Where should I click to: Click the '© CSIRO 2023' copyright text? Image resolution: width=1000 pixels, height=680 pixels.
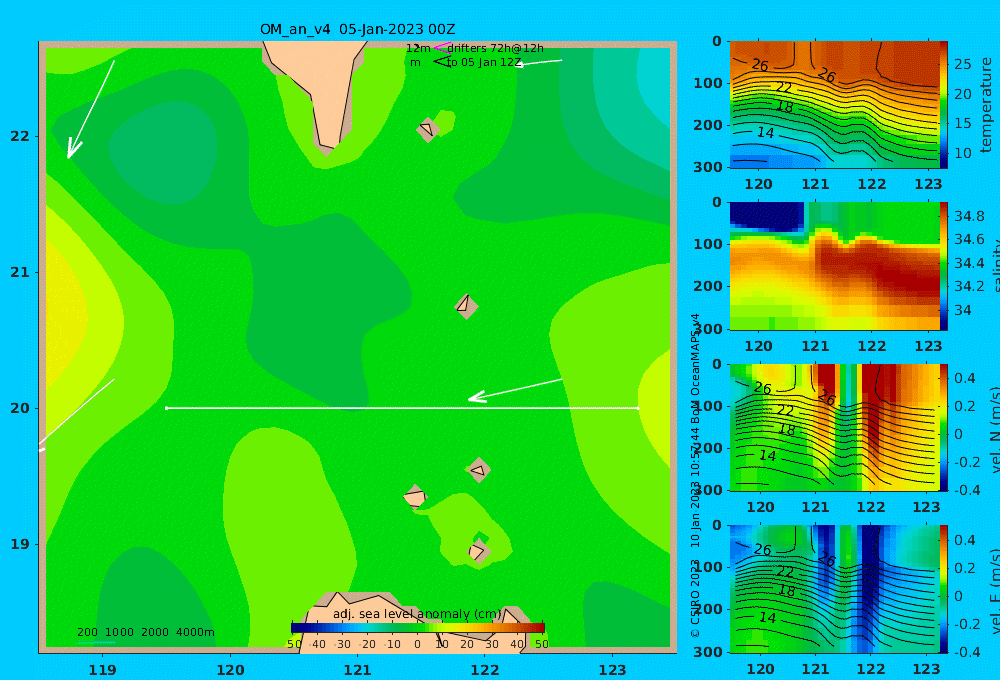tap(695, 598)
